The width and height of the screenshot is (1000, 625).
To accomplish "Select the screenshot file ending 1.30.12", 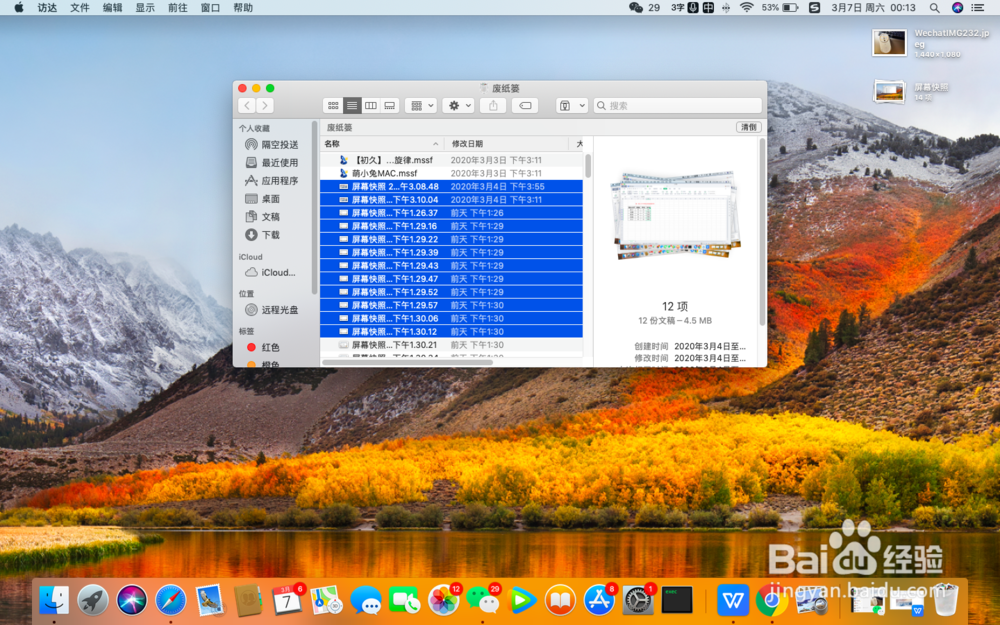I will click(452, 332).
